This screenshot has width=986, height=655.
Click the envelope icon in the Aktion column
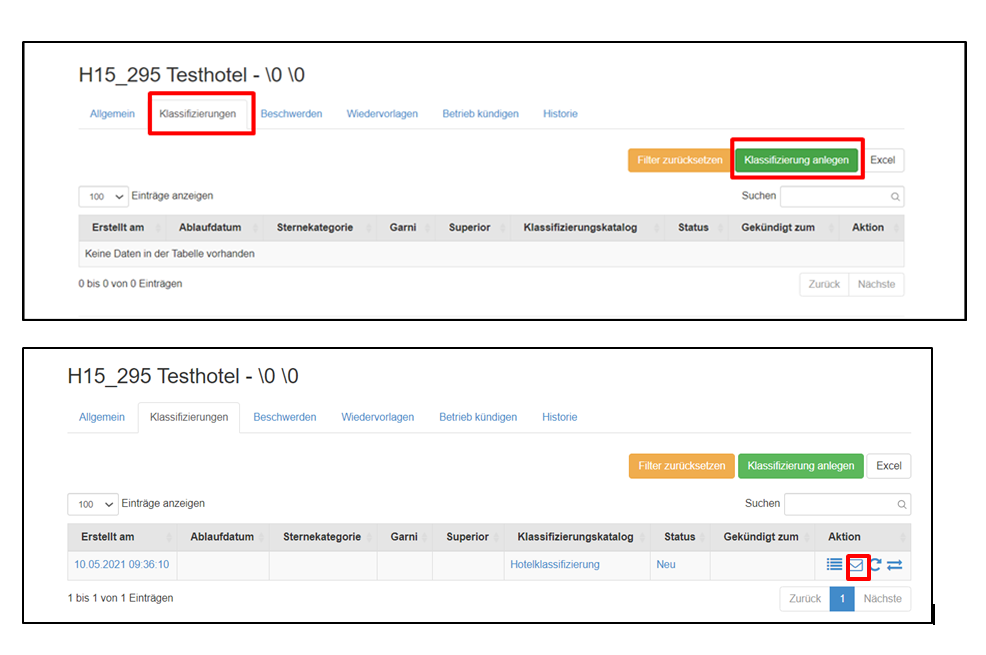tap(856, 565)
